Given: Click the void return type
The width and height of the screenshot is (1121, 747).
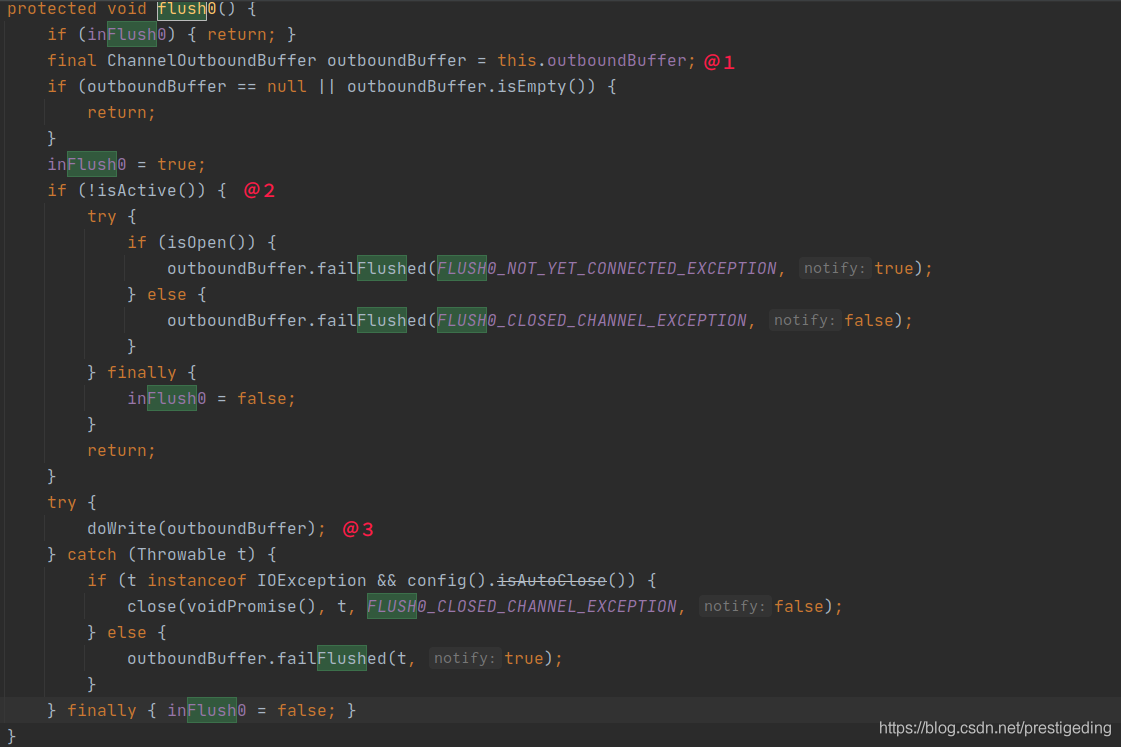Looking at the screenshot, I should (127, 9).
